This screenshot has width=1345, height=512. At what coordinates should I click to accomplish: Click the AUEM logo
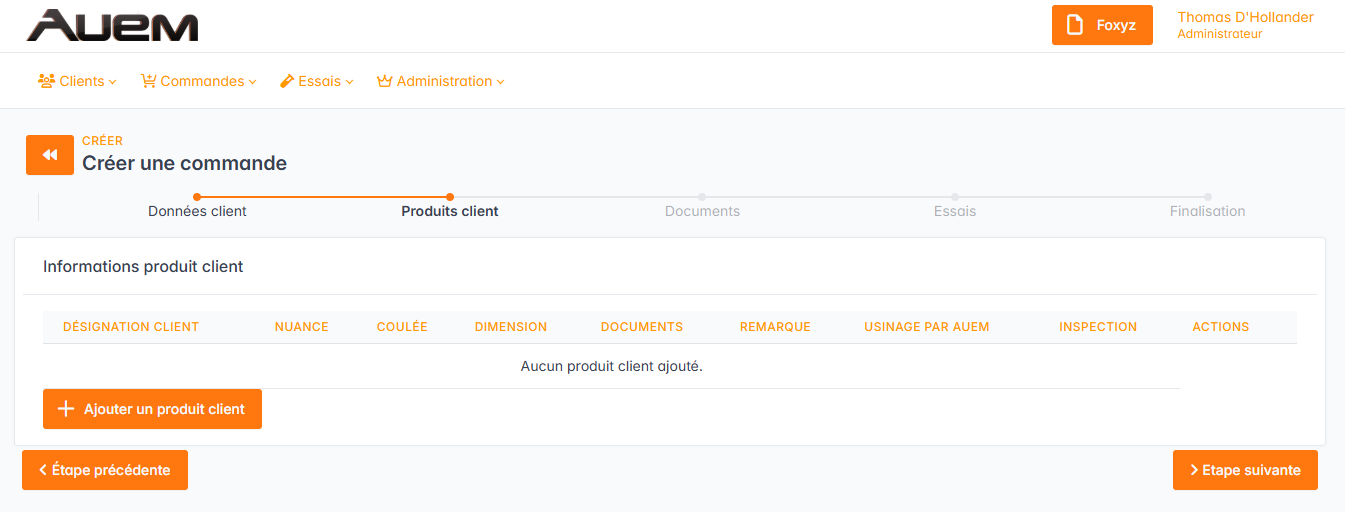(x=112, y=26)
